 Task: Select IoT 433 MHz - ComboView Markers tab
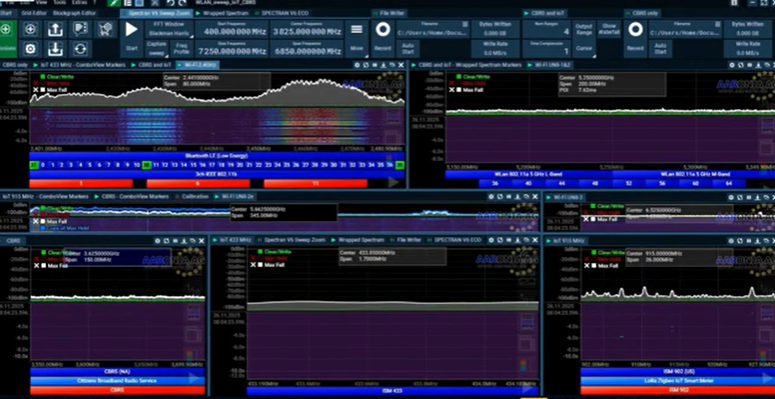point(81,65)
